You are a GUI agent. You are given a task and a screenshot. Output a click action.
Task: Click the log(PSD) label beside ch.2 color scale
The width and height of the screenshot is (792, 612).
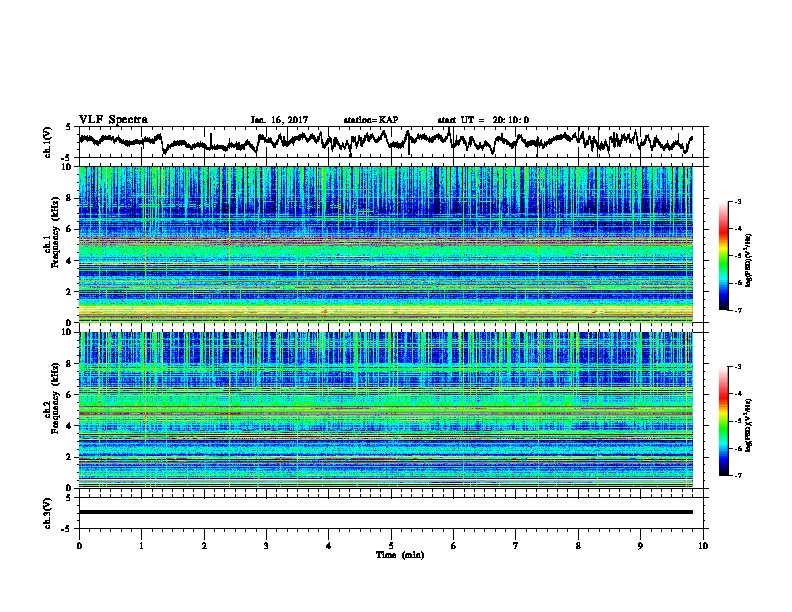coord(749,425)
